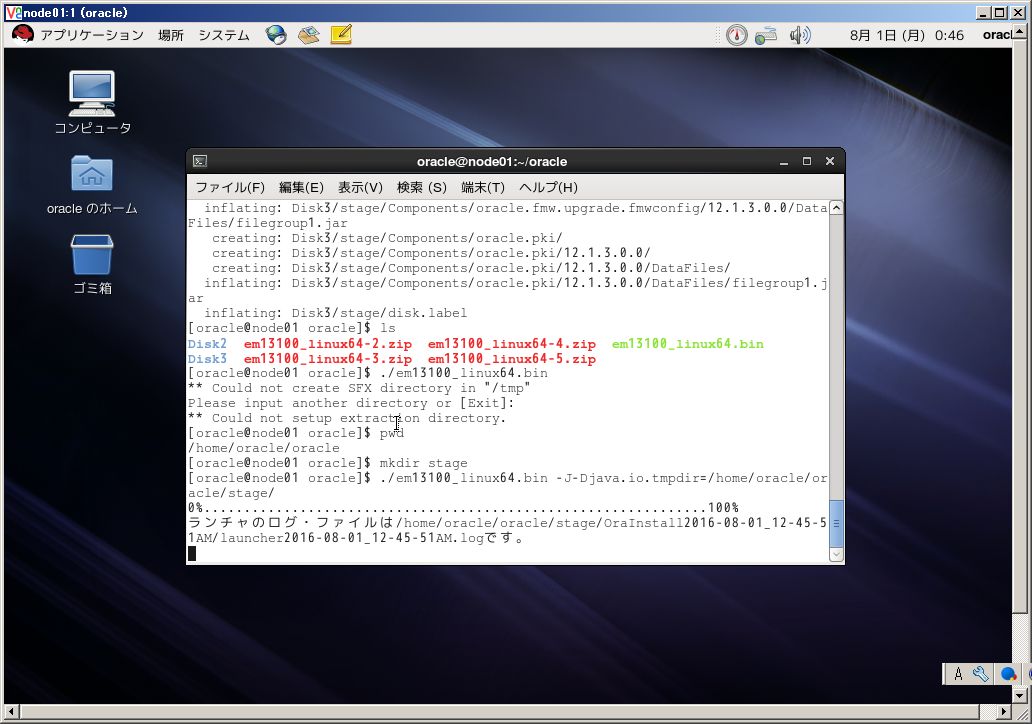Click the network connection panel icon
The height and width of the screenshot is (724, 1032).
tap(765, 35)
